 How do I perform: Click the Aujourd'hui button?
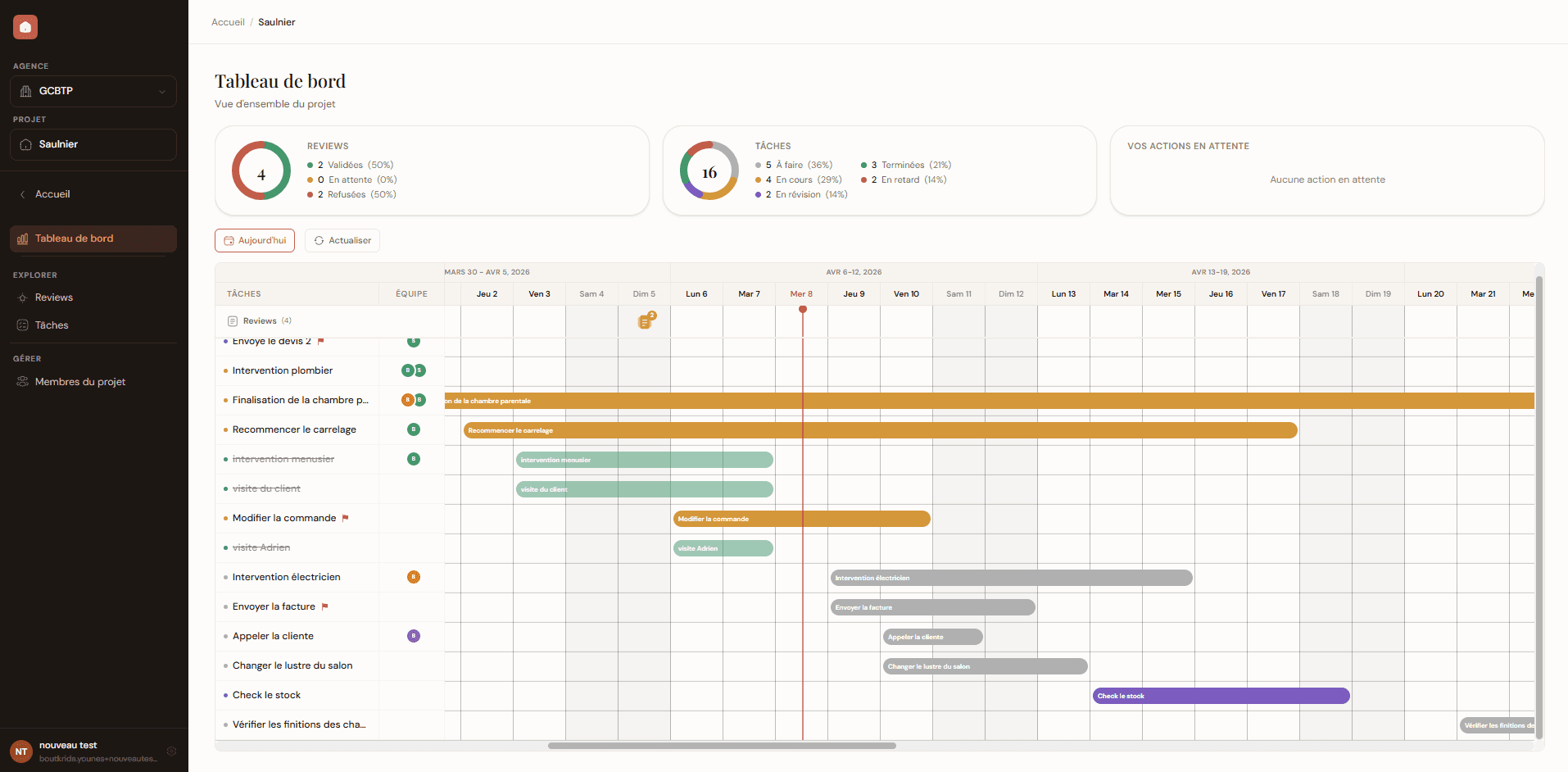click(255, 241)
